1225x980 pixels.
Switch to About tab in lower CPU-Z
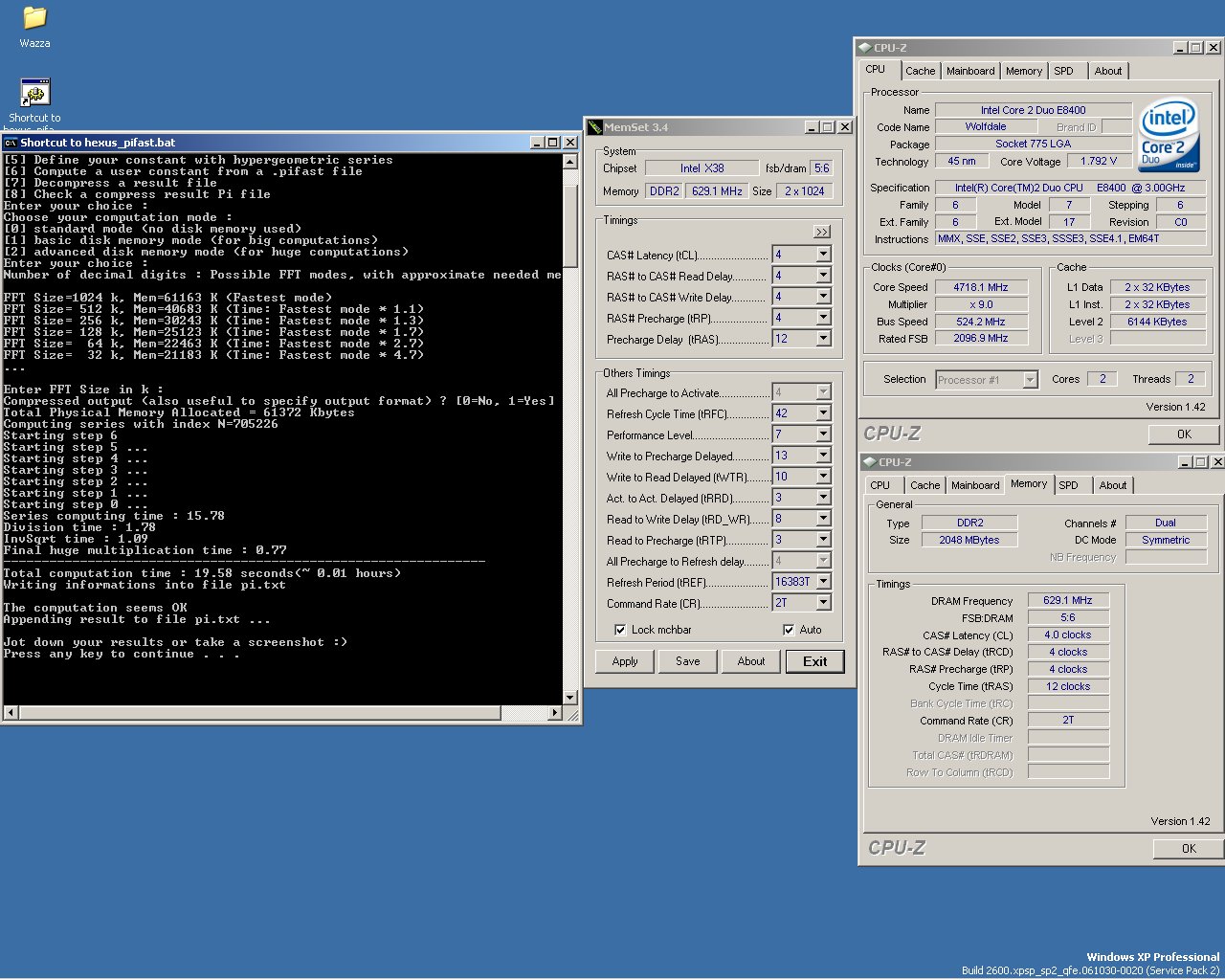click(1113, 485)
